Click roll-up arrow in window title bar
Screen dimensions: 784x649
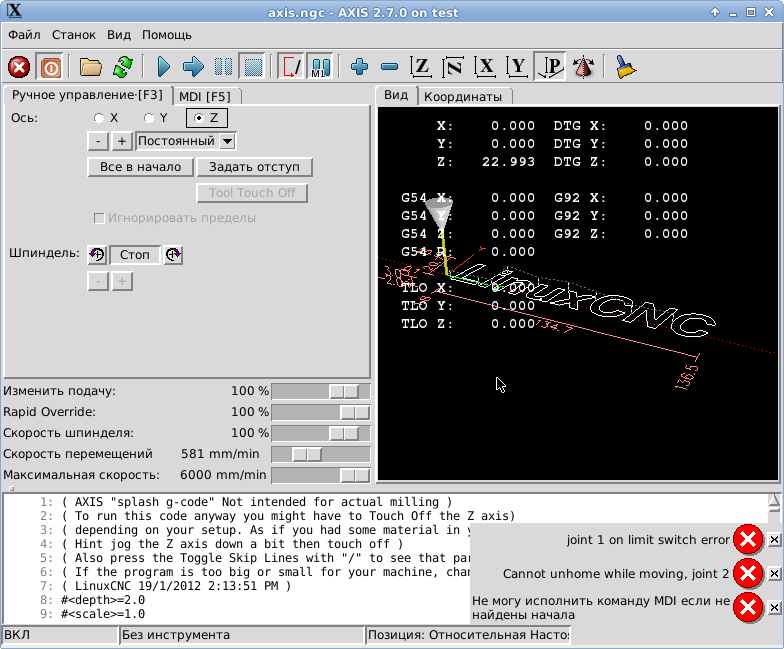tap(715, 12)
